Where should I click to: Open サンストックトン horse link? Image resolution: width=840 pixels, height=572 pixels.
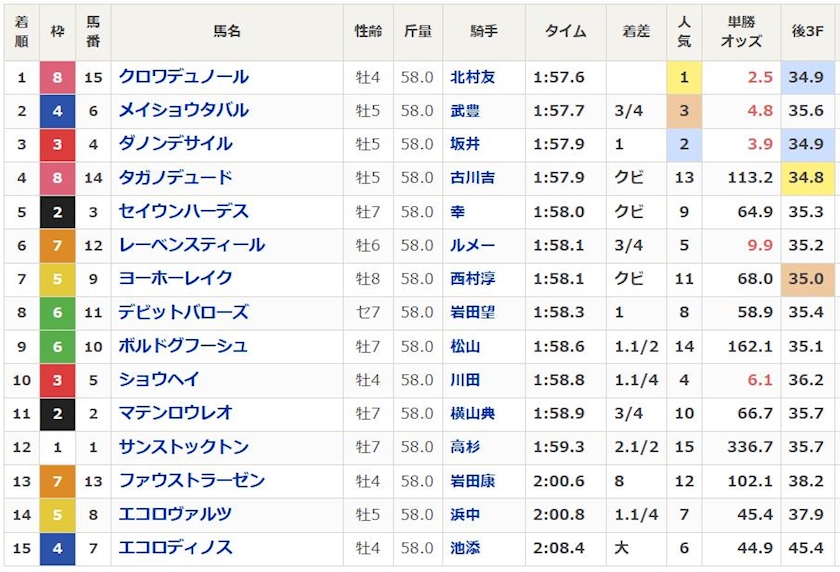(184, 447)
